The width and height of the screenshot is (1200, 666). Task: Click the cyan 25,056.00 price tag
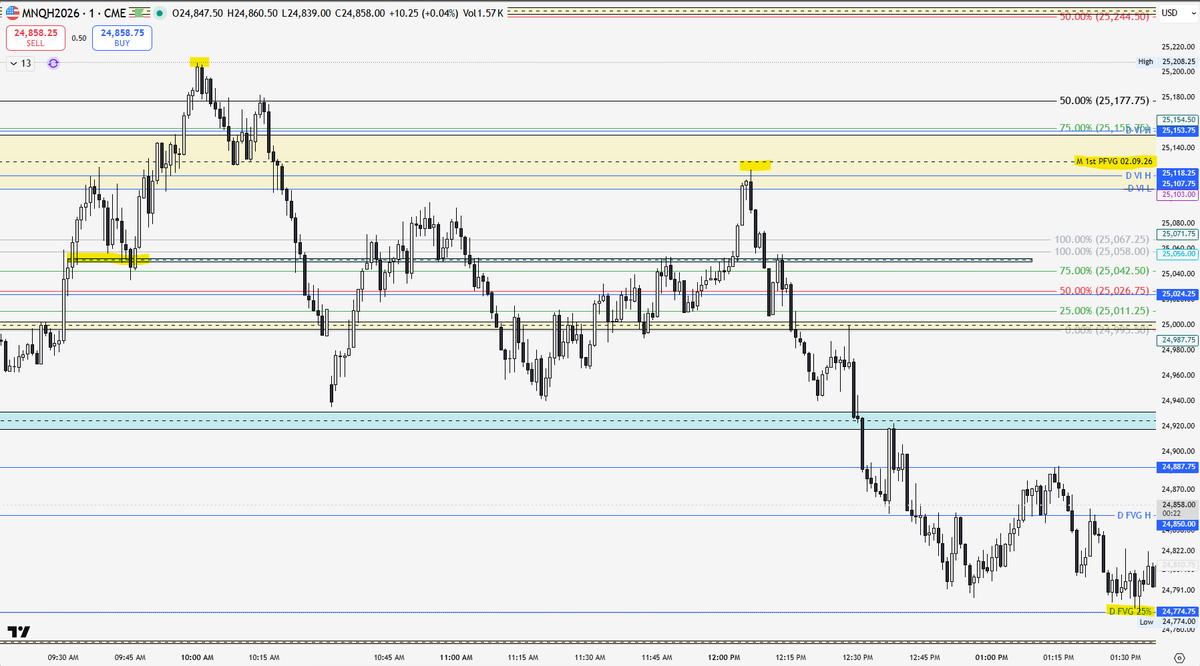tap(1177, 254)
